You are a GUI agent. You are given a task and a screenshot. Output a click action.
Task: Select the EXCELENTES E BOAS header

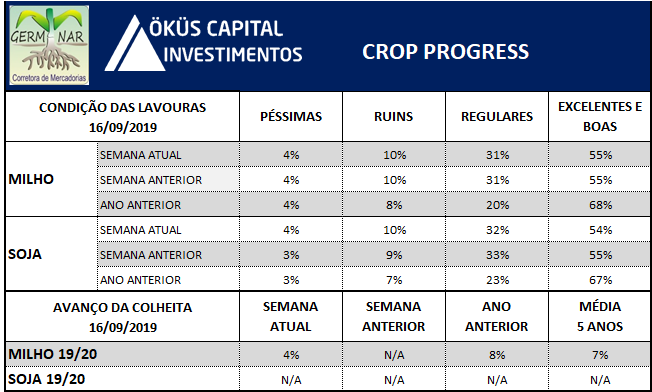pos(600,116)
